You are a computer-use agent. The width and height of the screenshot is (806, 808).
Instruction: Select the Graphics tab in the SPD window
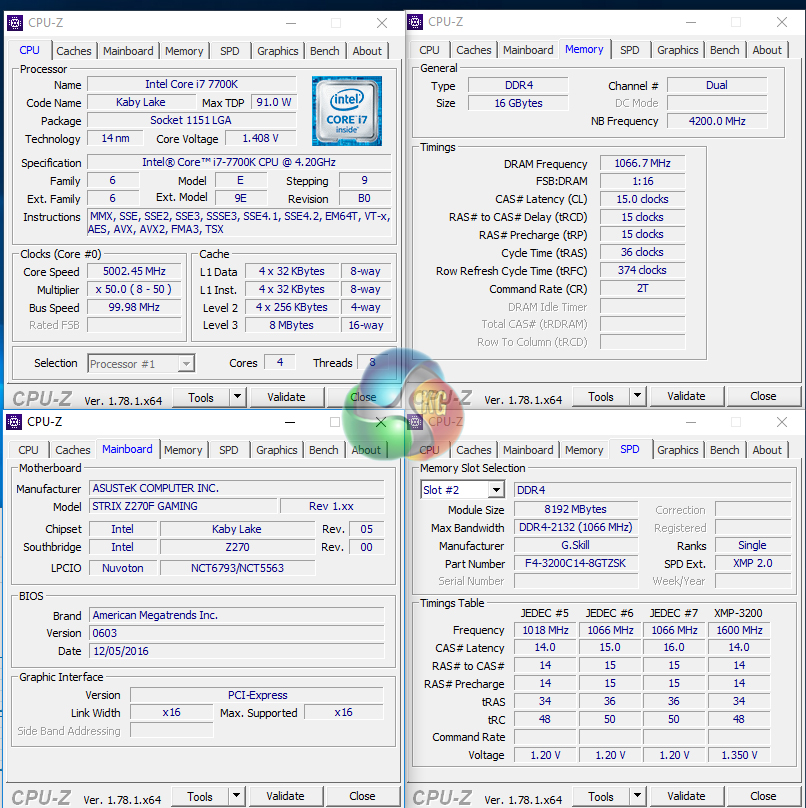(x=677, y=450)
